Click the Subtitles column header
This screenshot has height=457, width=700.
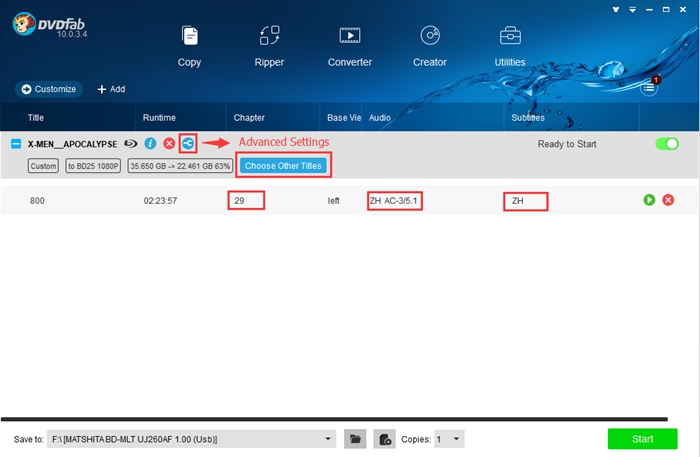pos(528,118)
